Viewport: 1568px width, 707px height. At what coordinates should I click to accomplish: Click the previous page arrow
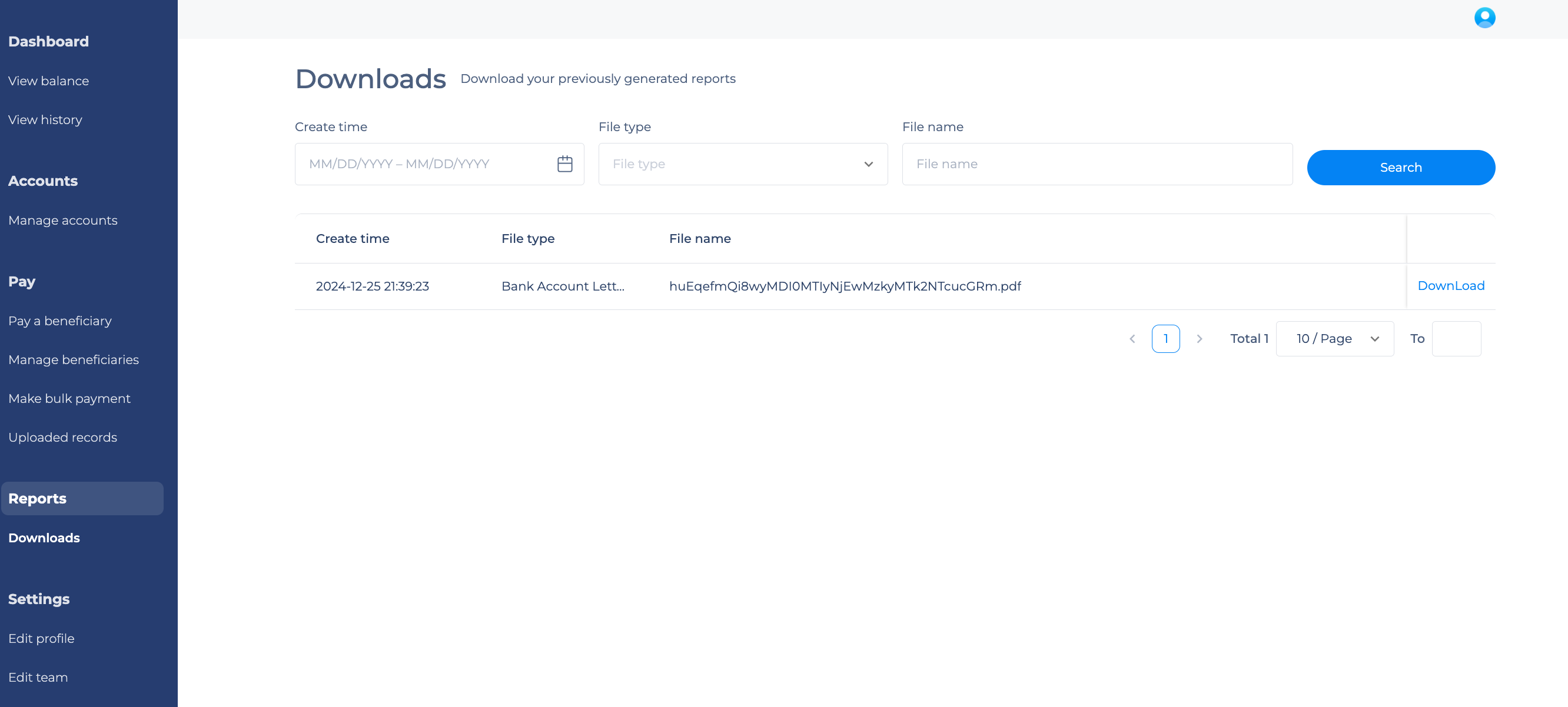[1132, 338]
